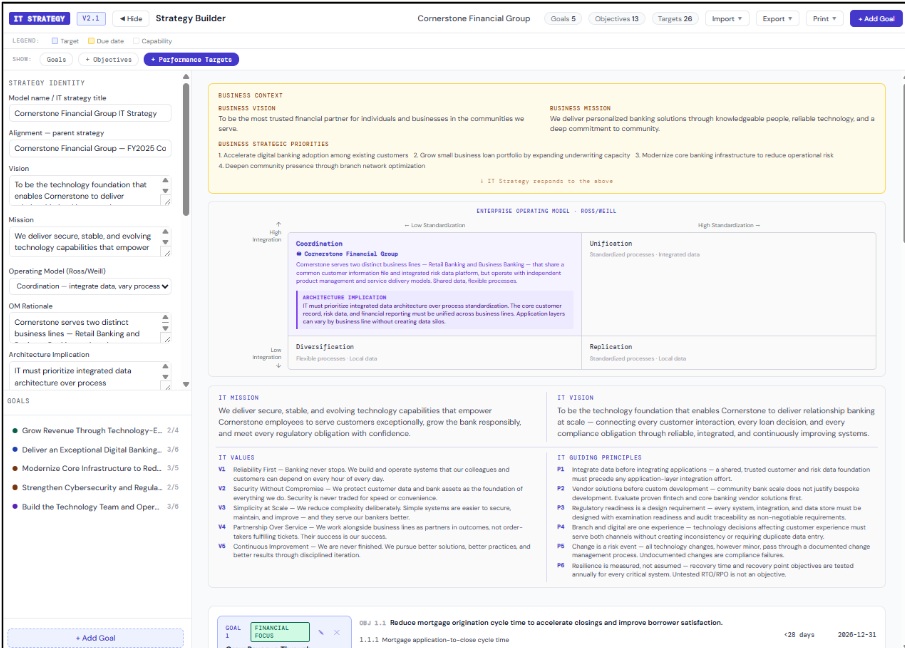
Task: Click the Strategy Identity panel scroll-up arrow
Action: tap(186, 76)
